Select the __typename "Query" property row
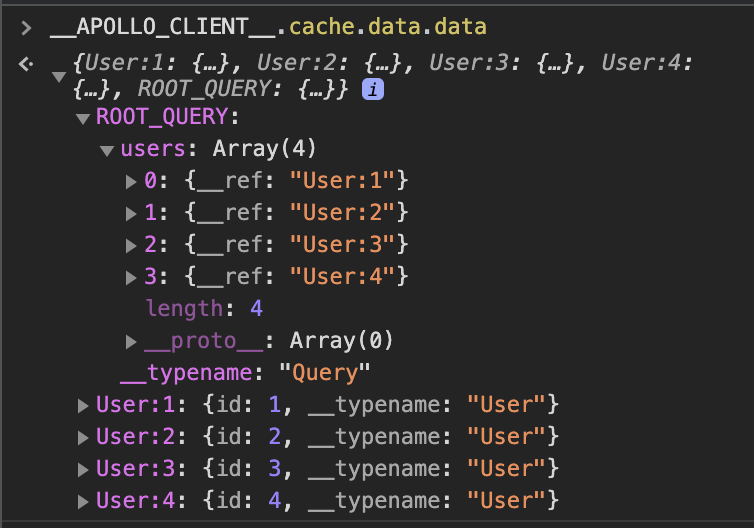This screenshot has width=754, height=528. 245,373
